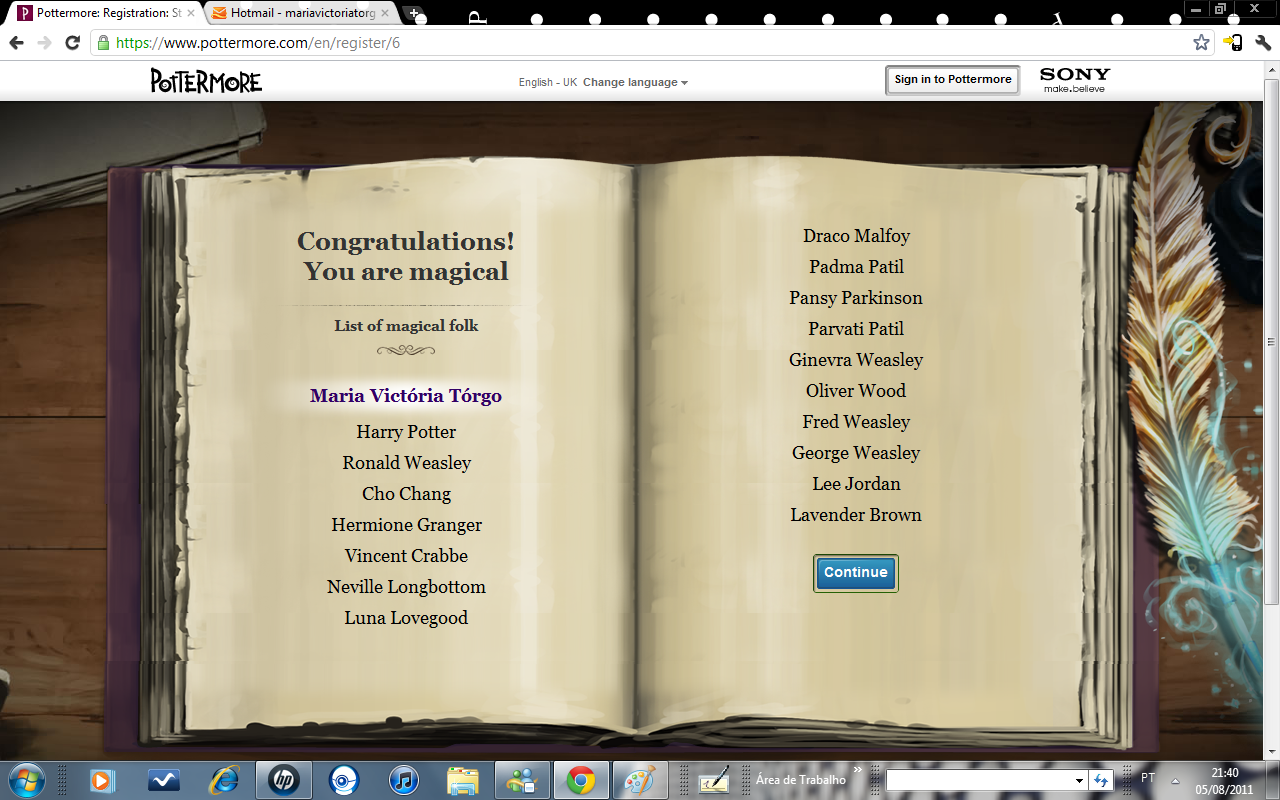
Task: Bookmark this page with the star icon
Action: [1202, 43]
